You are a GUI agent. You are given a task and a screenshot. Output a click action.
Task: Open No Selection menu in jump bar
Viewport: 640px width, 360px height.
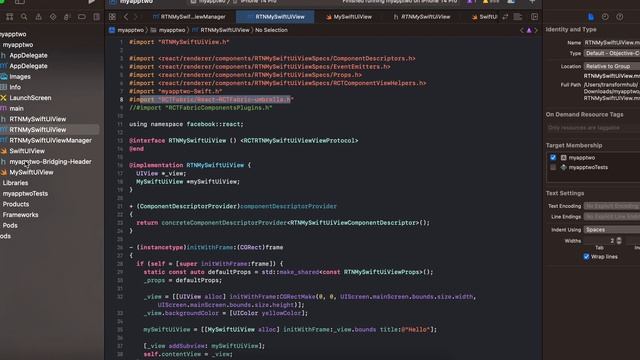click(x=271, y=30)
